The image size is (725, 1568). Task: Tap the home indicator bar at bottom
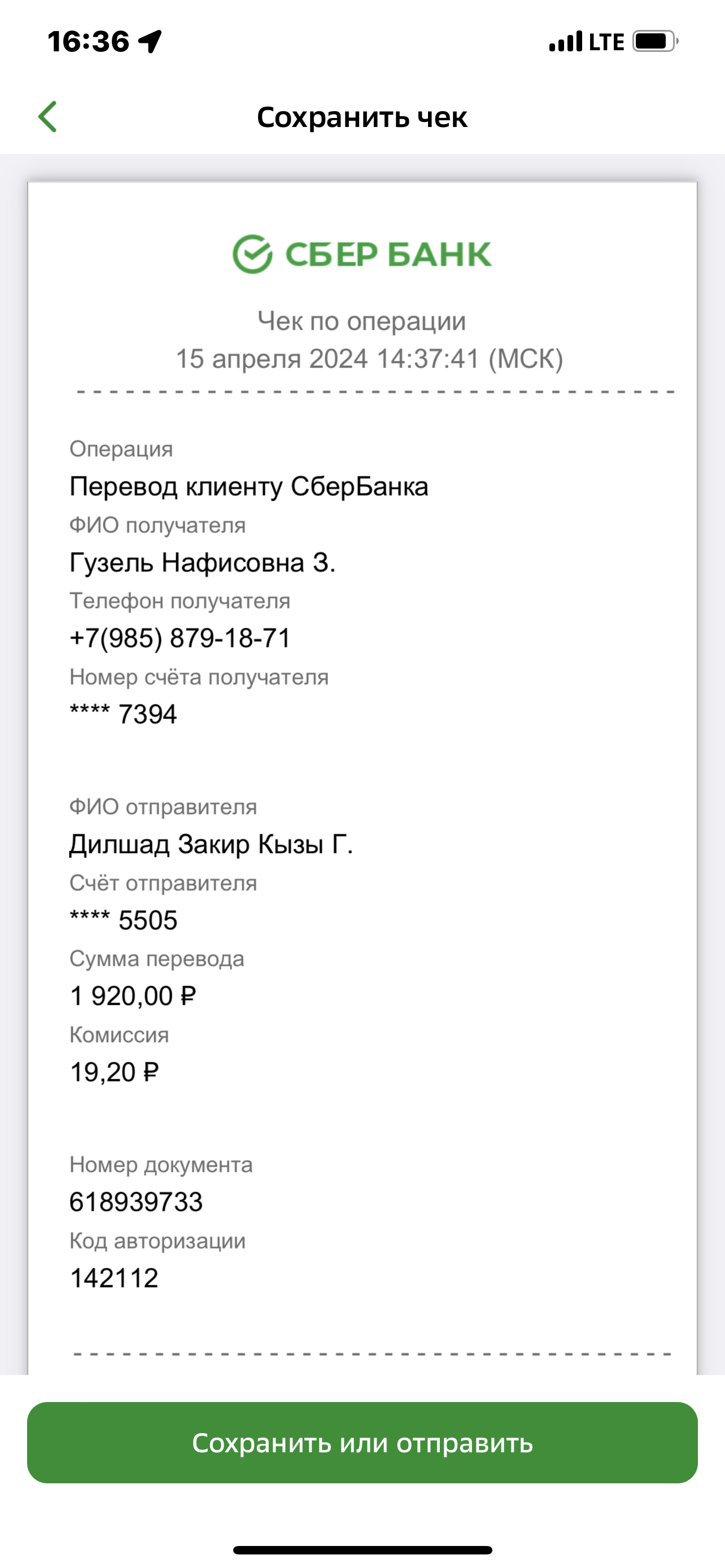[362, 1551]
